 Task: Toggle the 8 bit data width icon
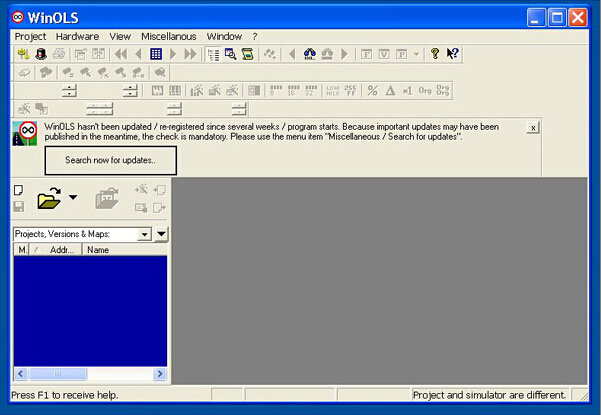point(276,90)
